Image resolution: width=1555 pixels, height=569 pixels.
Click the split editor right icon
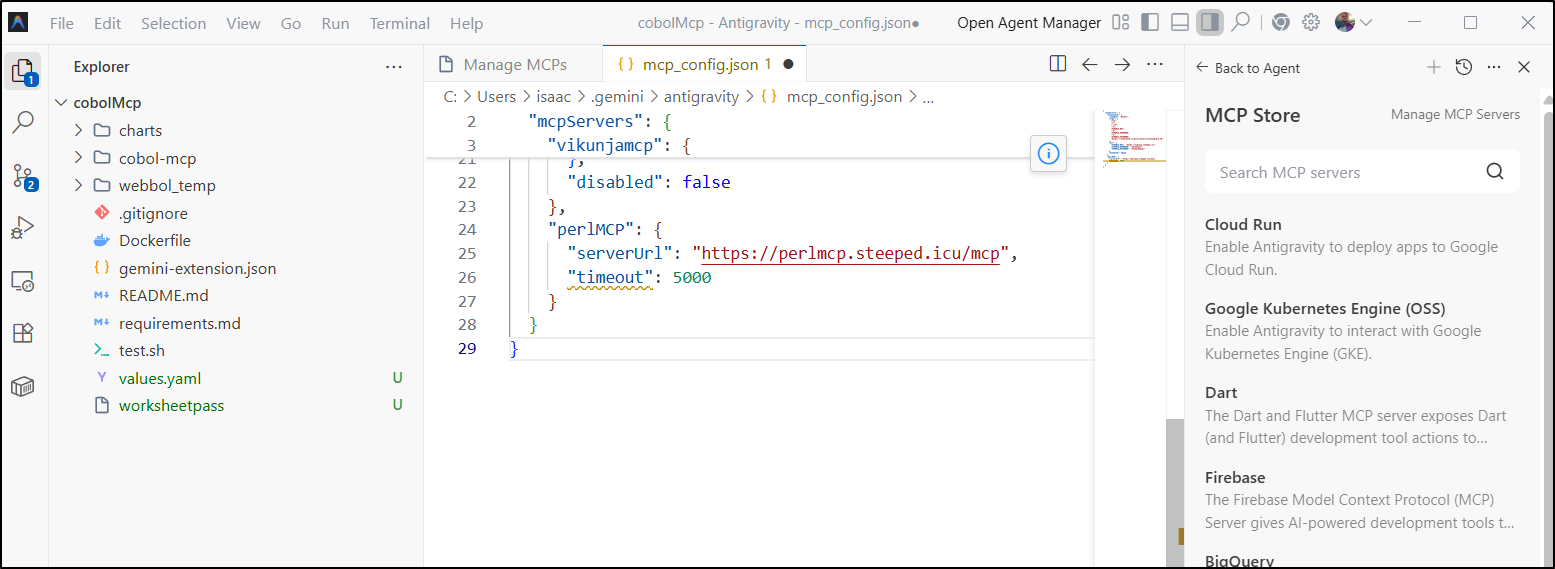1057,64
